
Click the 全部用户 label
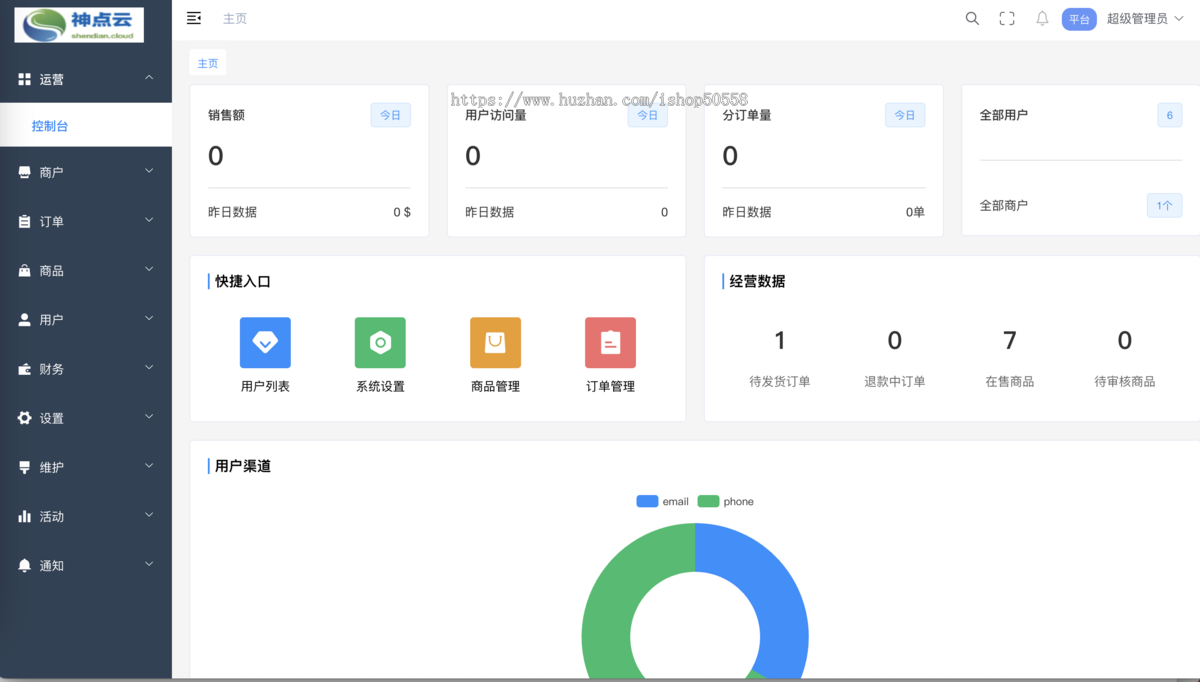coord(1004,115)
